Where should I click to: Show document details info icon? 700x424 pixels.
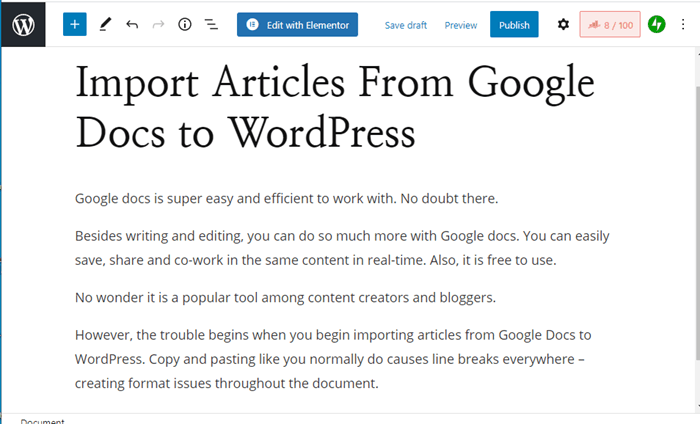point(185,24)
